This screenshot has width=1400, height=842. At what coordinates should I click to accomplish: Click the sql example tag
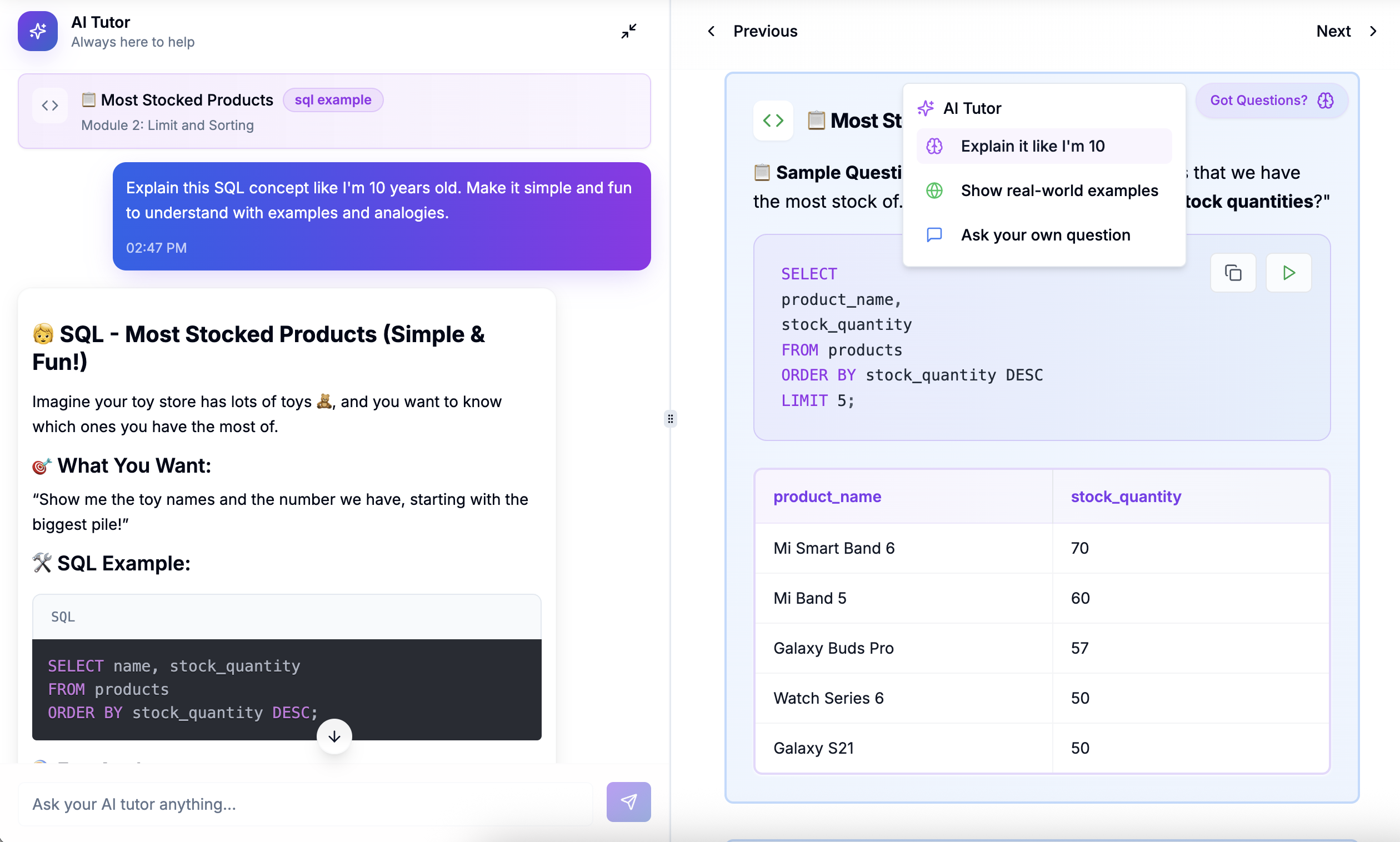333,100
